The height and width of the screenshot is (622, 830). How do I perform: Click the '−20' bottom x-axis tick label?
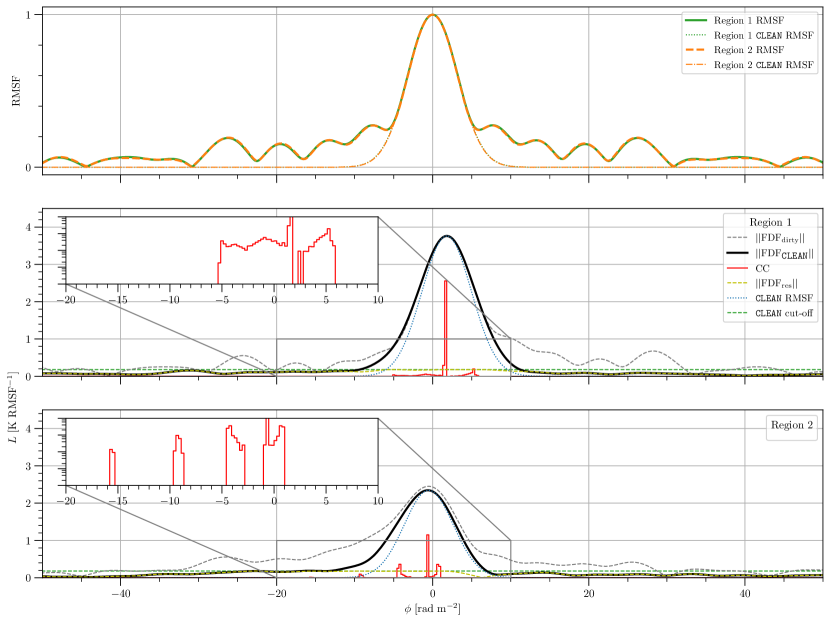(276, 594)
